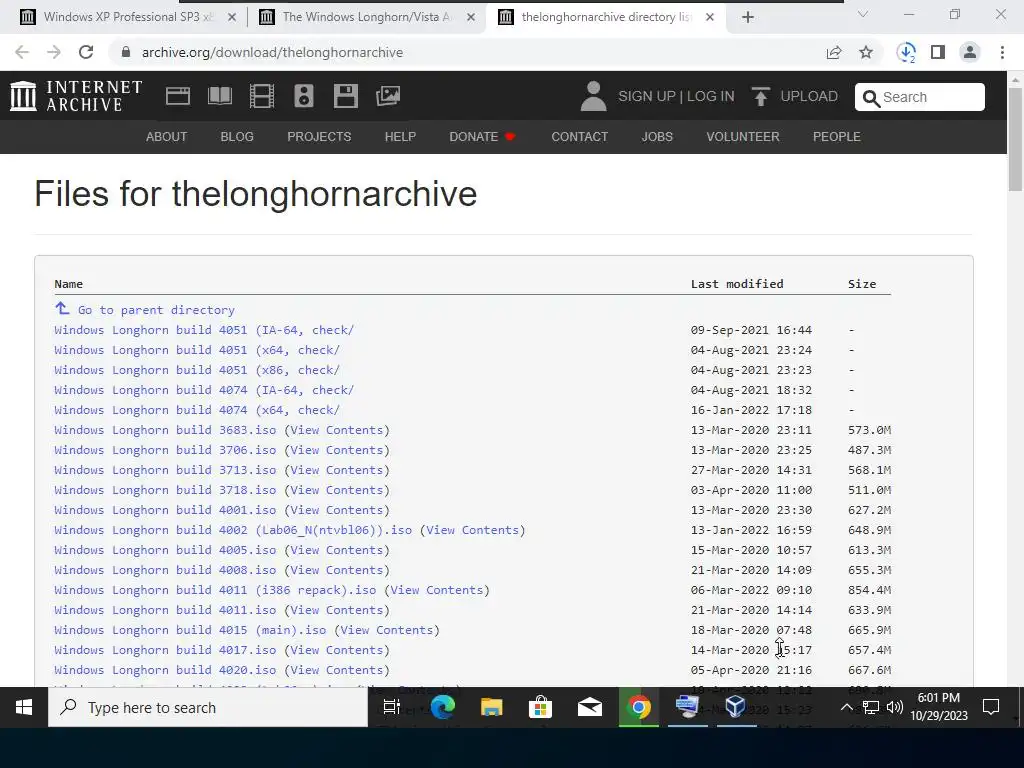The height and width of the screenshot is (768, 1024).
Task: Open CONTACT menu item
Action: [579, 136]
